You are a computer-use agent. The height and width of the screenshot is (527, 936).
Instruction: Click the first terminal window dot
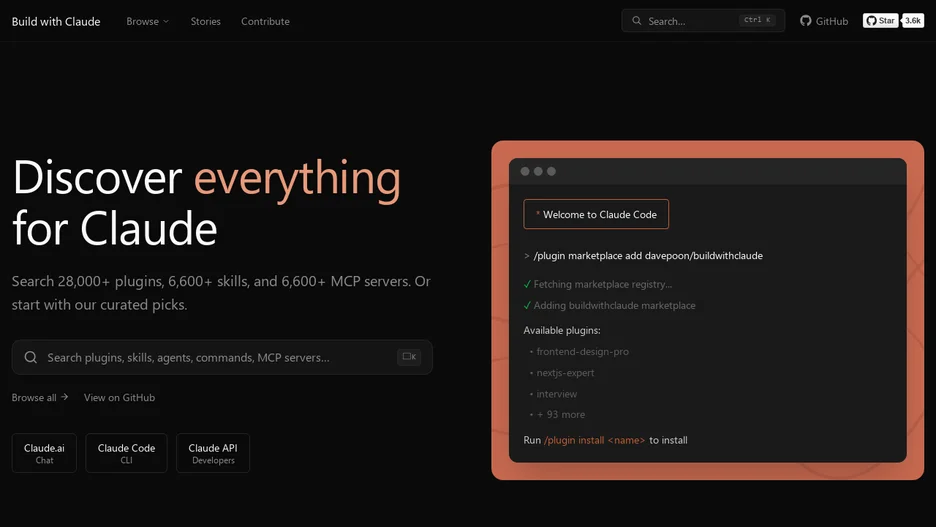(525, 171)
